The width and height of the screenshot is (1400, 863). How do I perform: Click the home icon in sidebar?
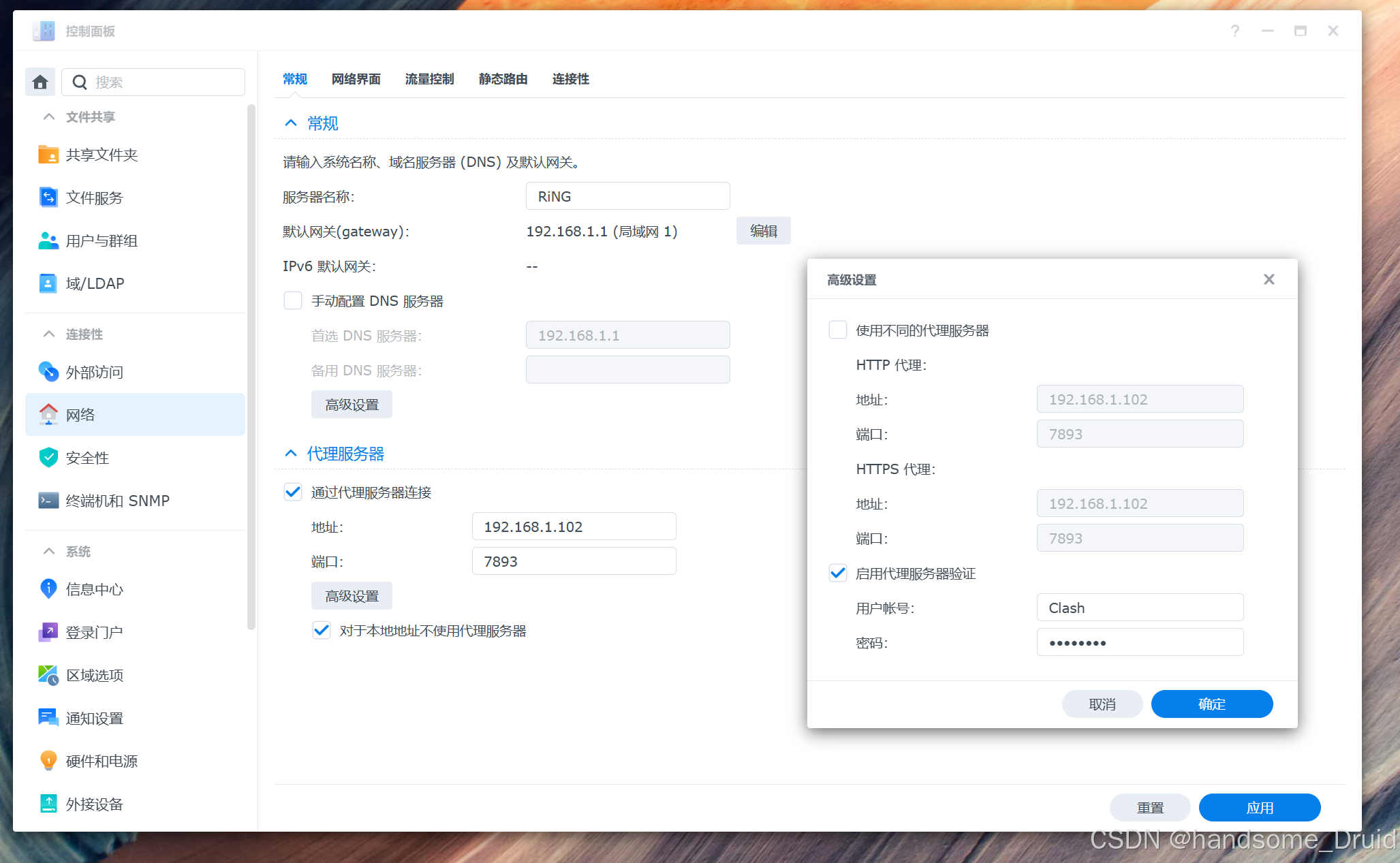[40, 82]
